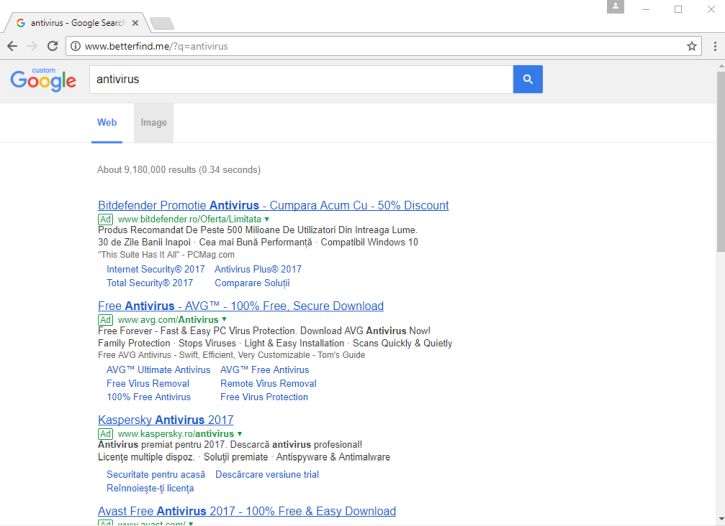725x526 pixels.
Task: View site information icon in address bar
Action: tap(75, 46)
